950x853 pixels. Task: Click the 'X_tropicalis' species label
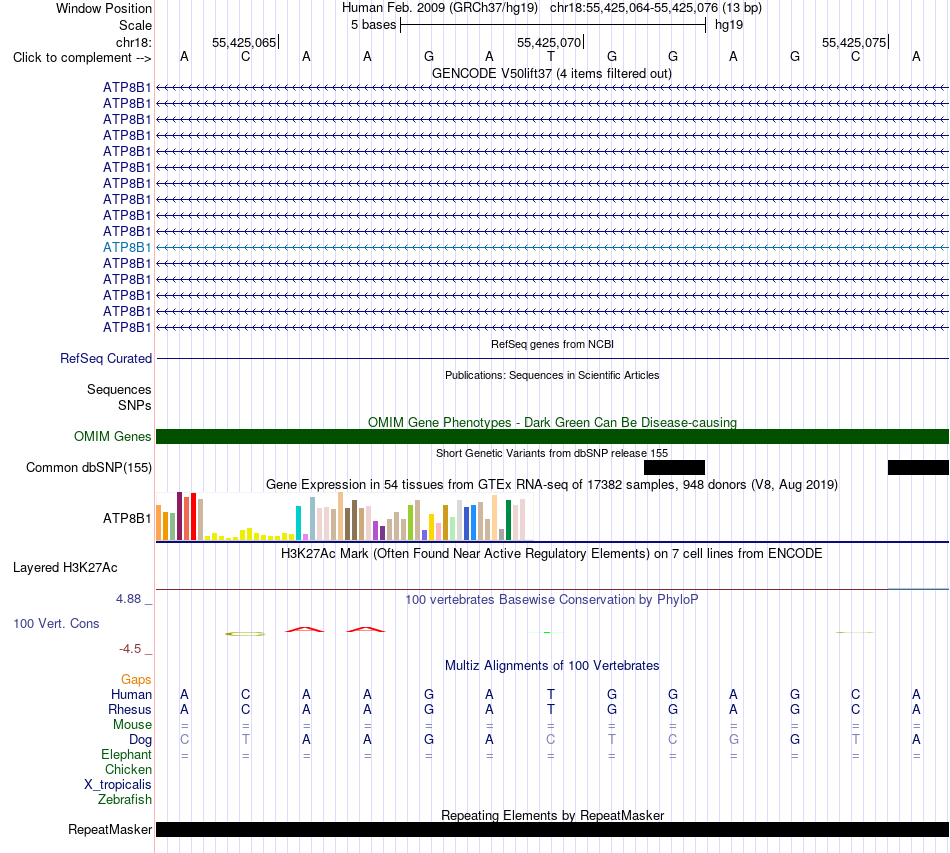[x=118, y=785]
